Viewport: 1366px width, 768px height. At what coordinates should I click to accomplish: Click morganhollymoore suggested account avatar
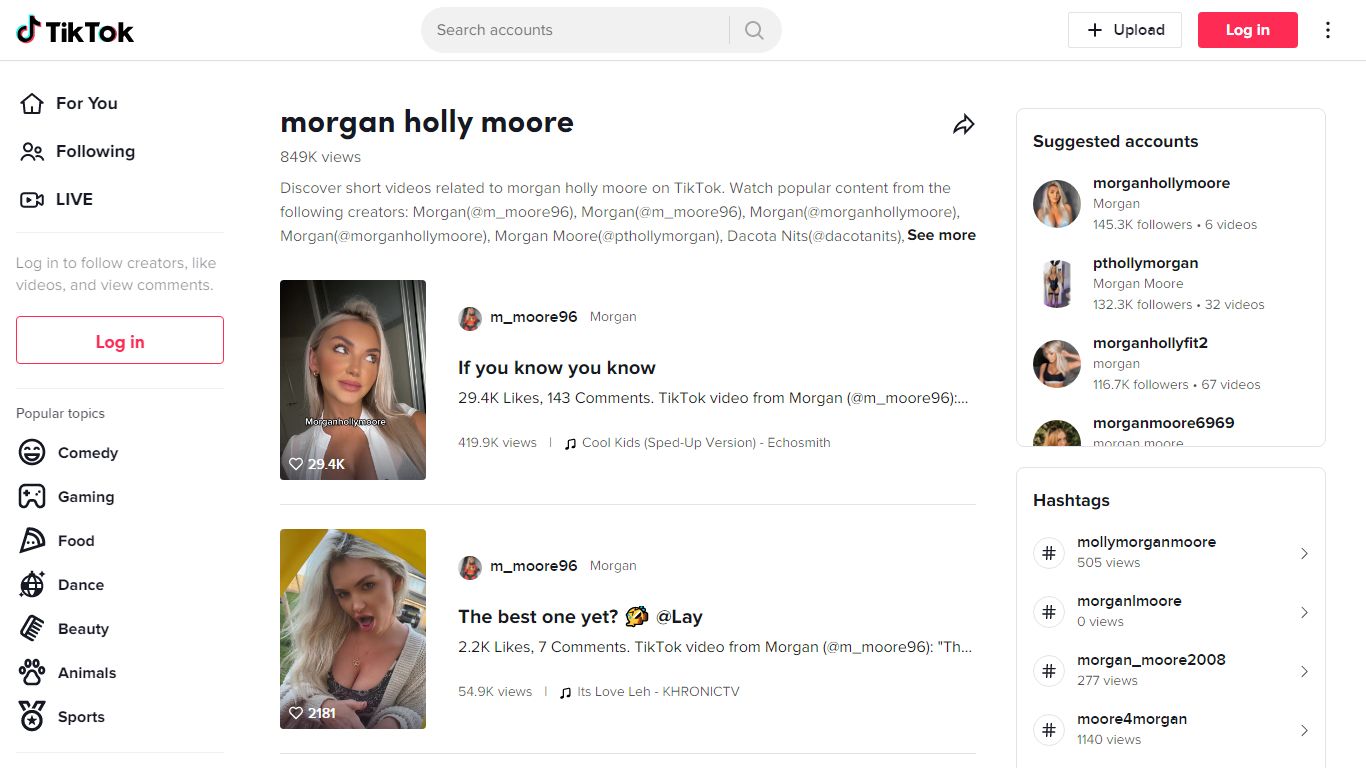(1057, 204)
